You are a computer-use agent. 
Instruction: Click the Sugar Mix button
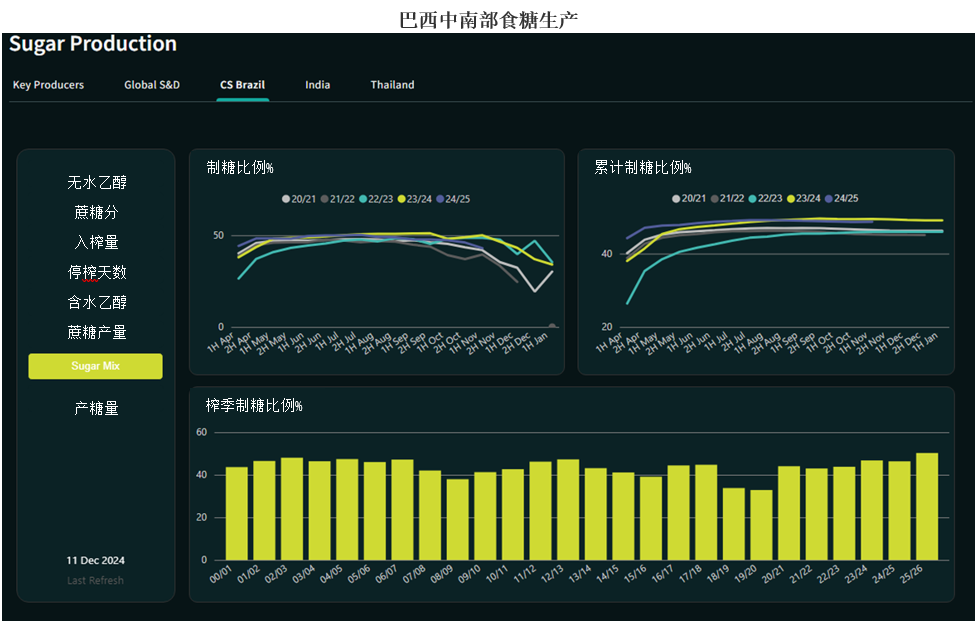[x=96, y=366]
